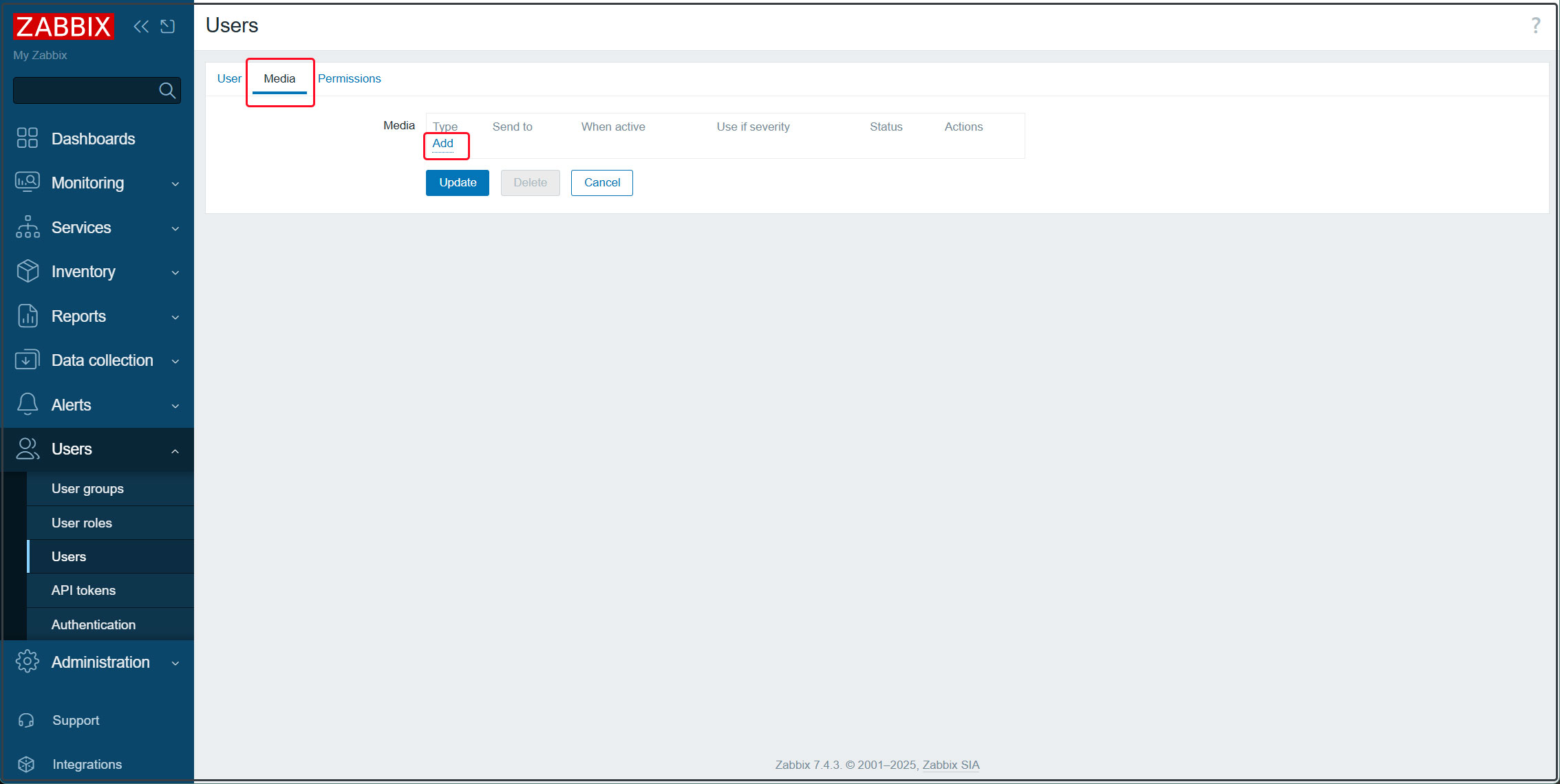
Task: Click the Add media link
Action: coord(442,144)
